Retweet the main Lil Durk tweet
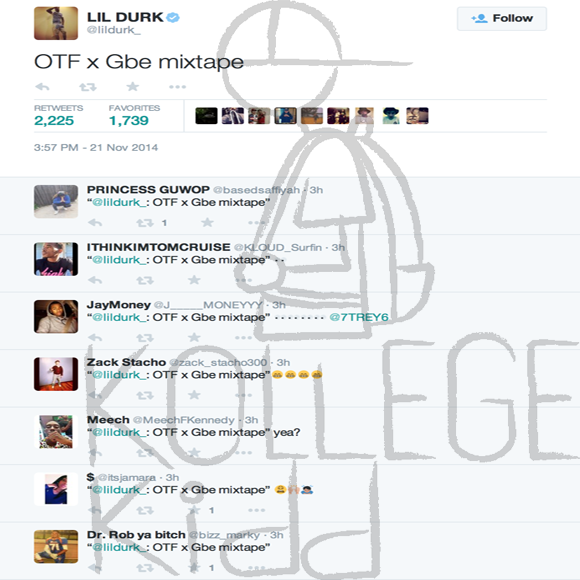Screen dimensions: 580x580 click(88, 87)
